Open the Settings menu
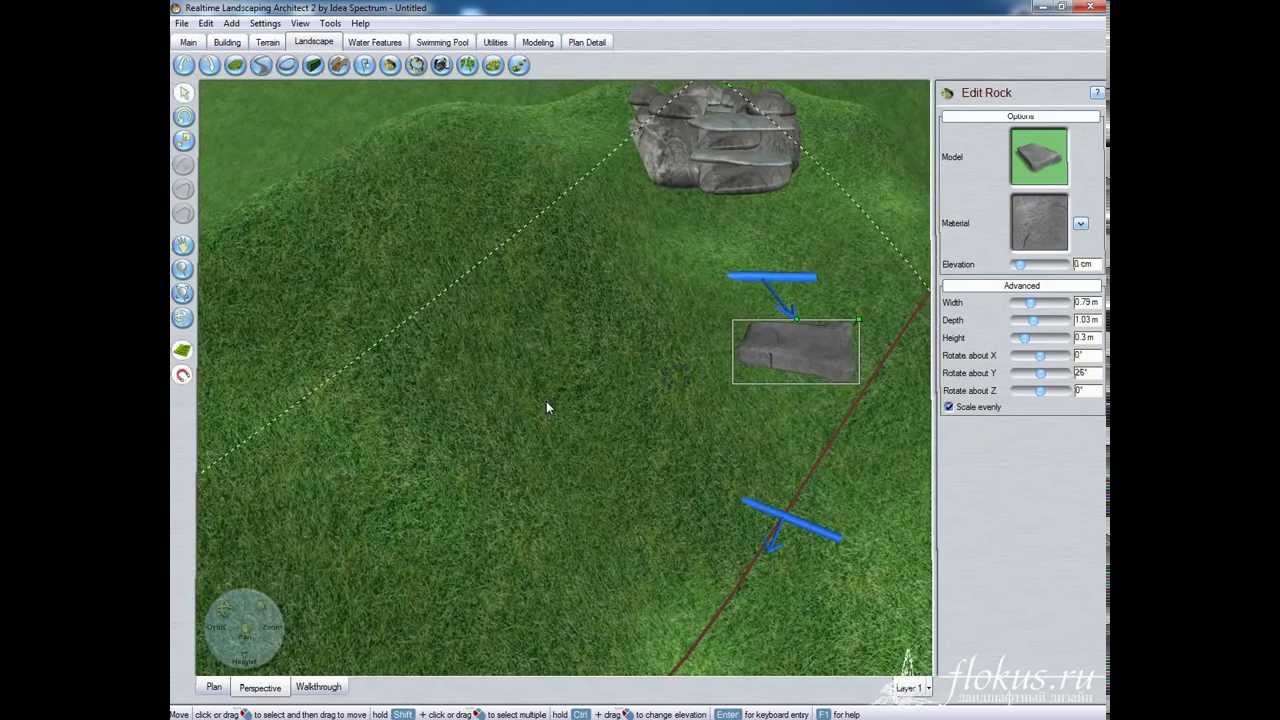 coord(265,23)
